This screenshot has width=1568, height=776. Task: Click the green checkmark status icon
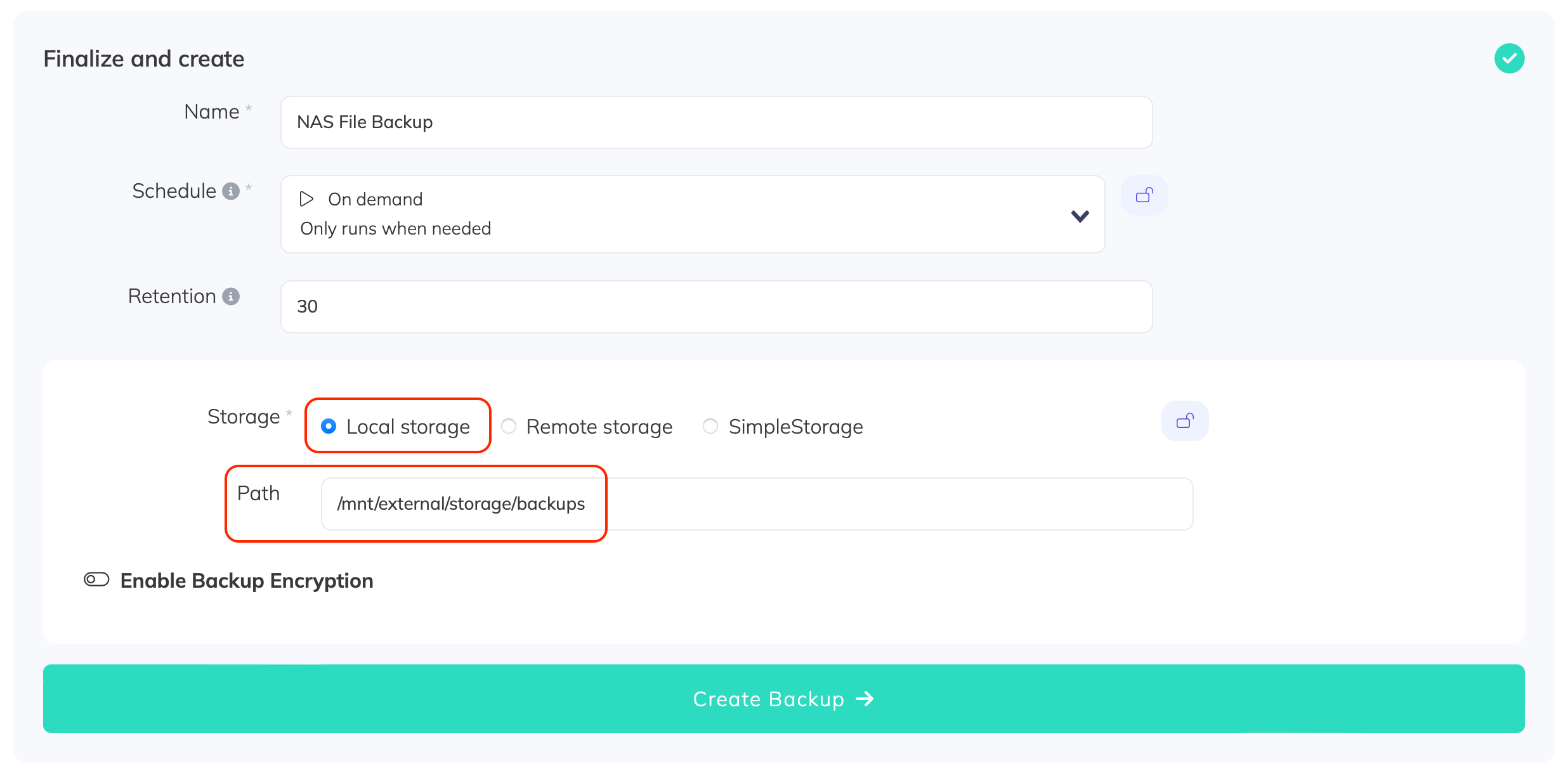click(x=1509, y=58)
